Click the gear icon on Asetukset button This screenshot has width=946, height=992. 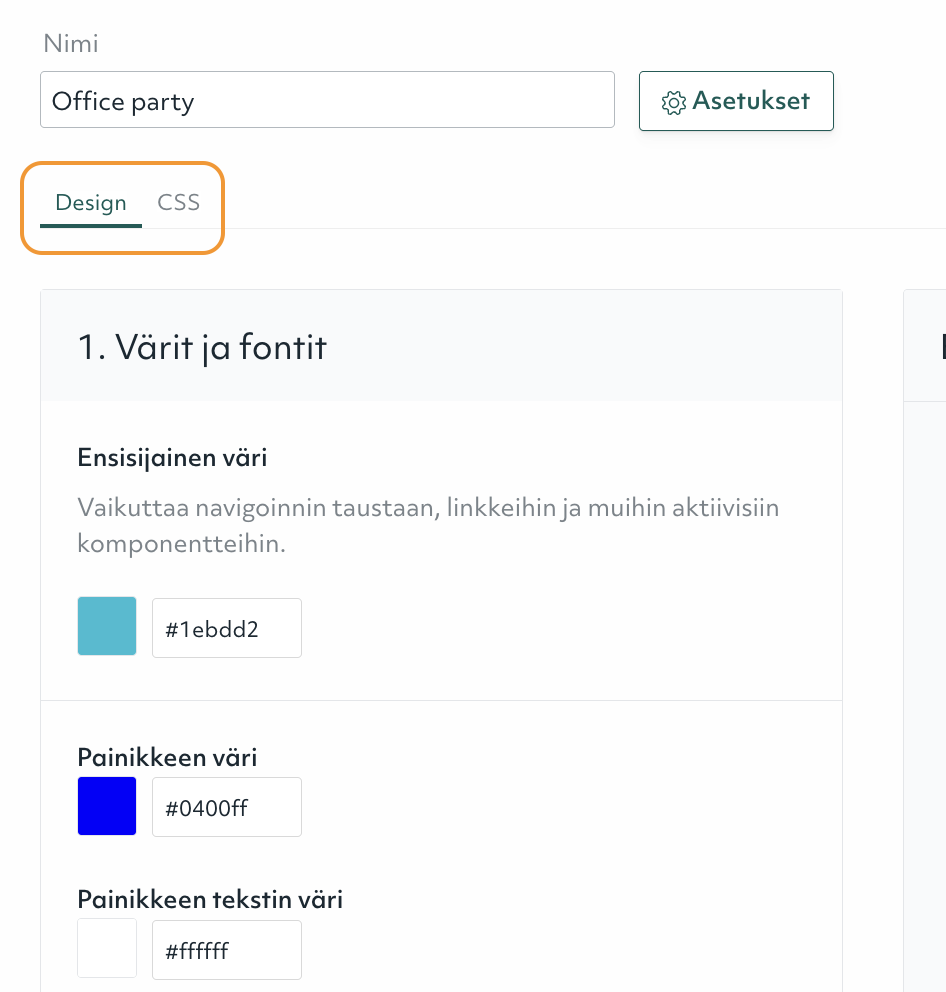pos(674,101)
